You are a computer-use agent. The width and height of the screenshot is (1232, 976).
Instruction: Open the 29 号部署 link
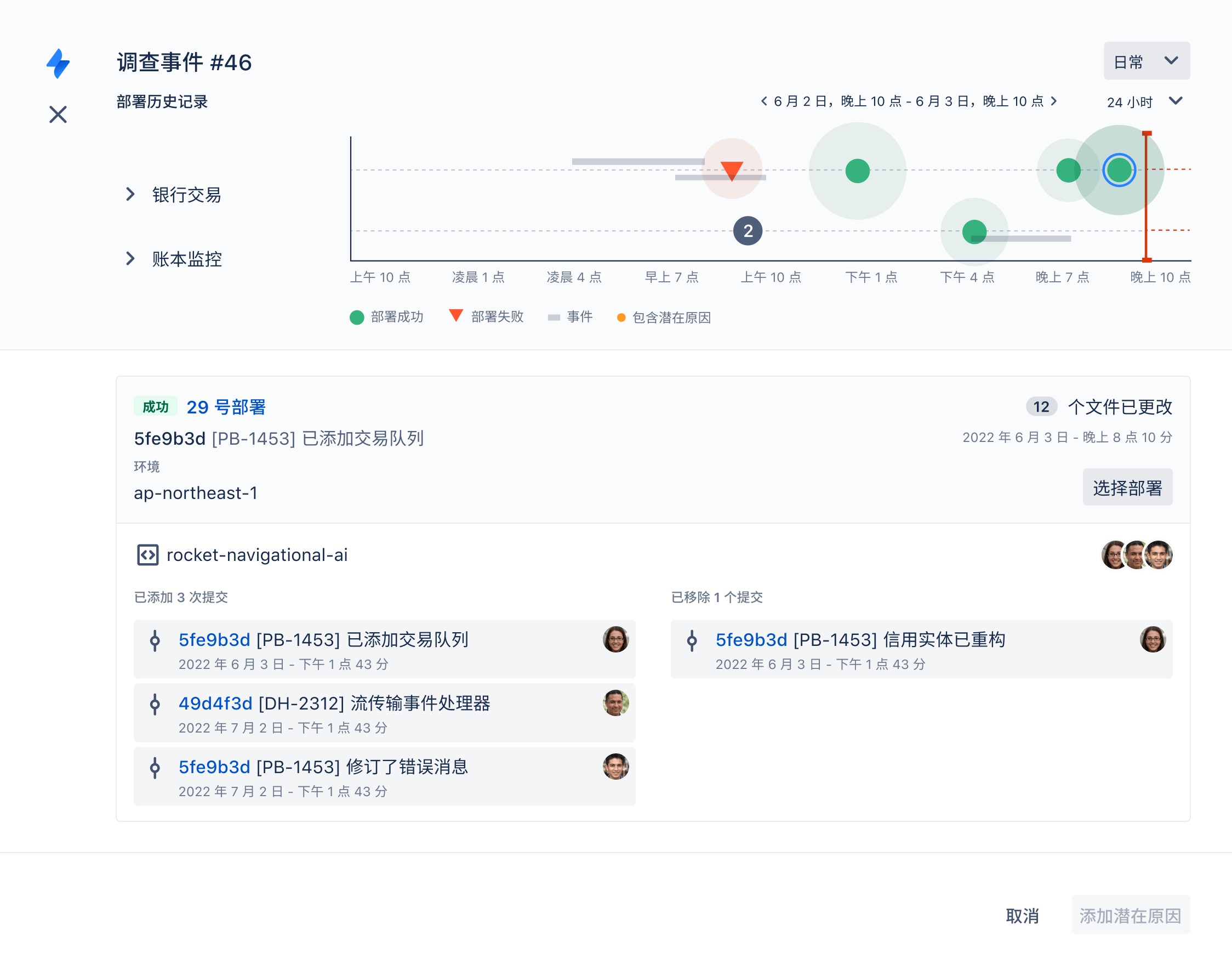pos(226,407)
